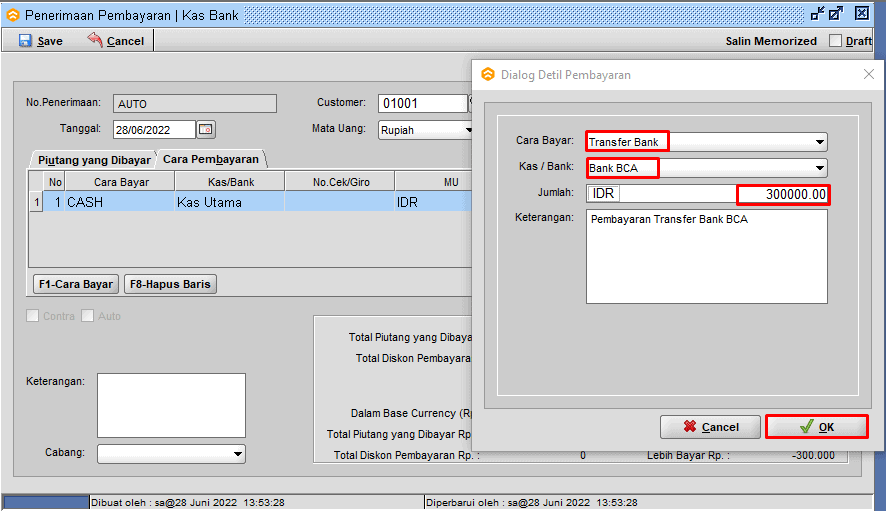The image size is (886, 511).
Task: Close the Dialog Detil Pembayaran
Action: click(869, 75)
